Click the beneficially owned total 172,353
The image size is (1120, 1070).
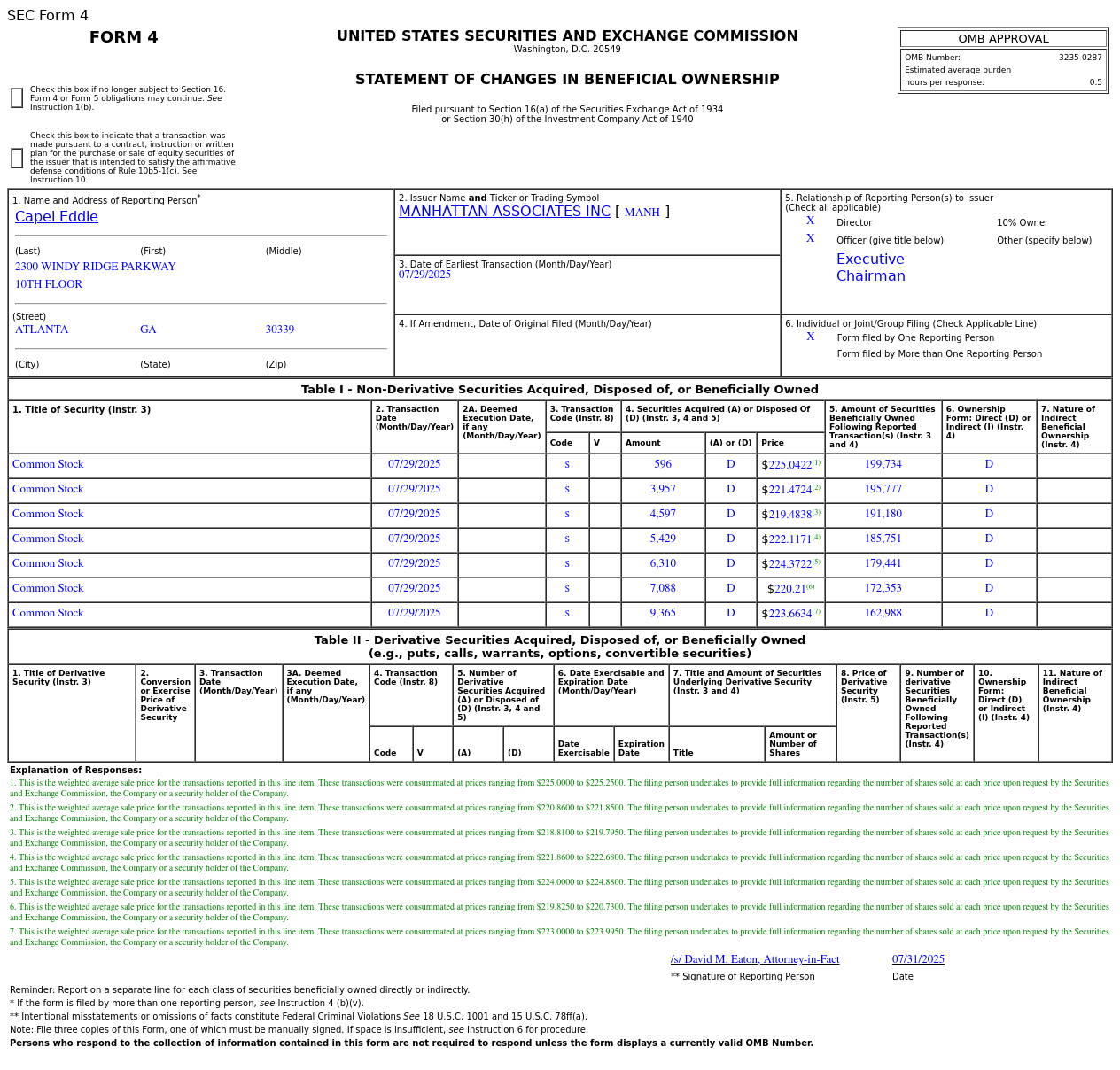tap(883, 588)
